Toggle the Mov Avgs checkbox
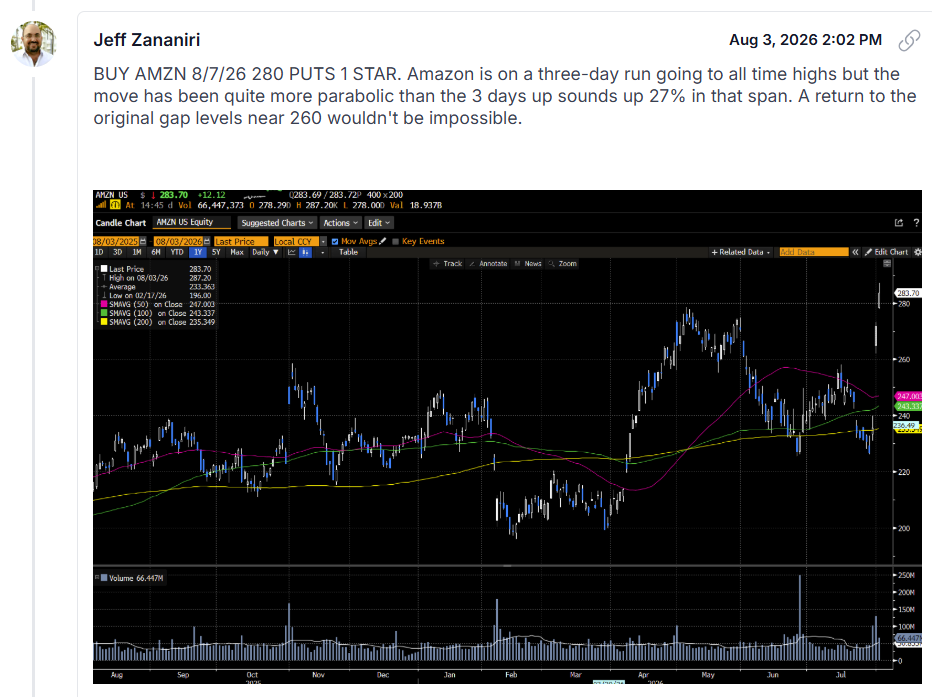Image resolution: width=932 pixels, height=697 pixels. coord(335,241)
